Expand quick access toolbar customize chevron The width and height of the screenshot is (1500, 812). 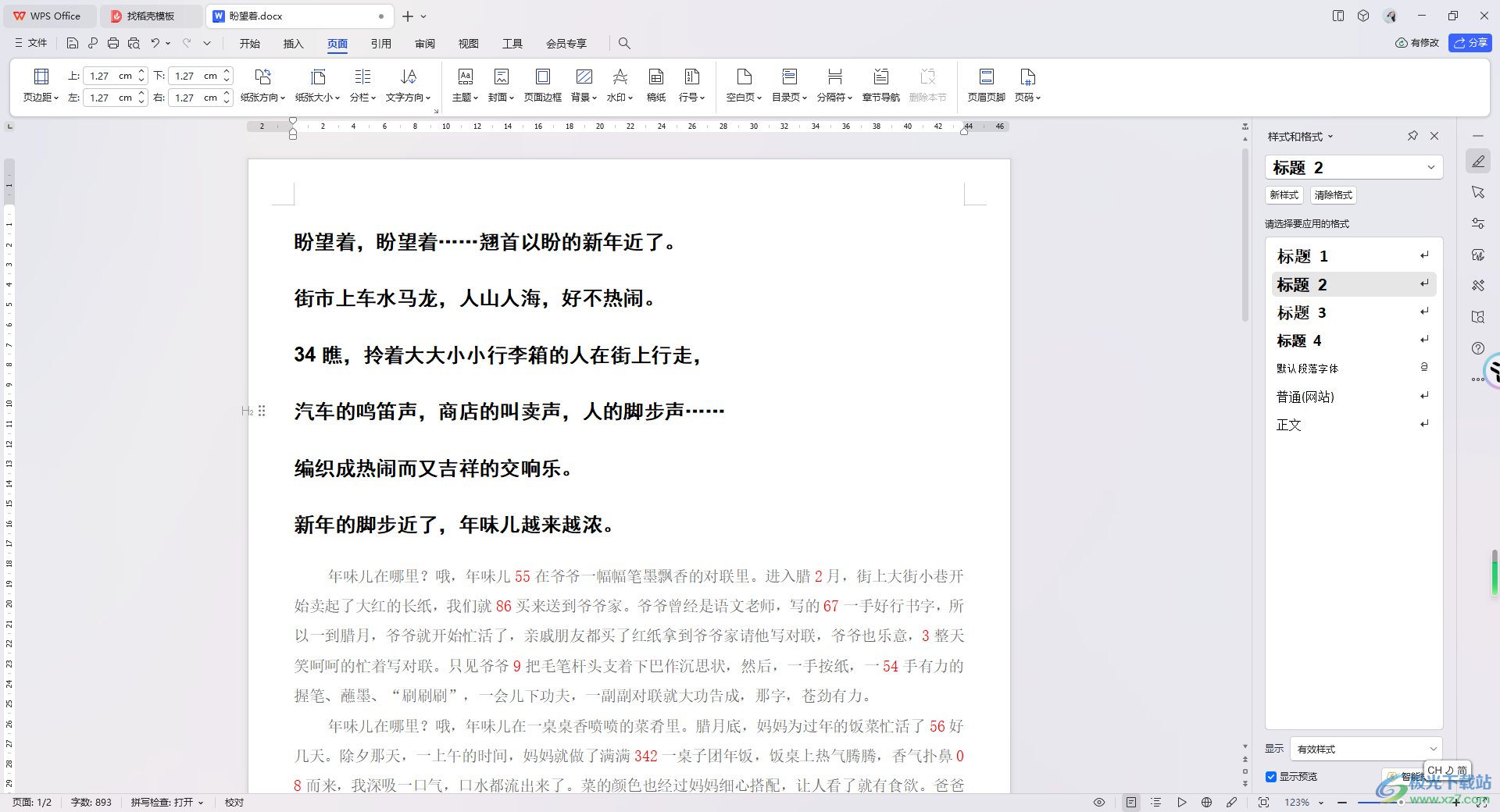click(207, 43)
